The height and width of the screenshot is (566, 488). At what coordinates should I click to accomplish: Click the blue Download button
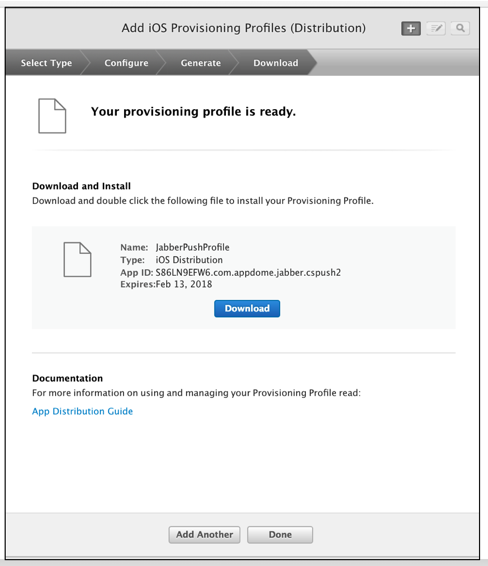pos(247,309)
